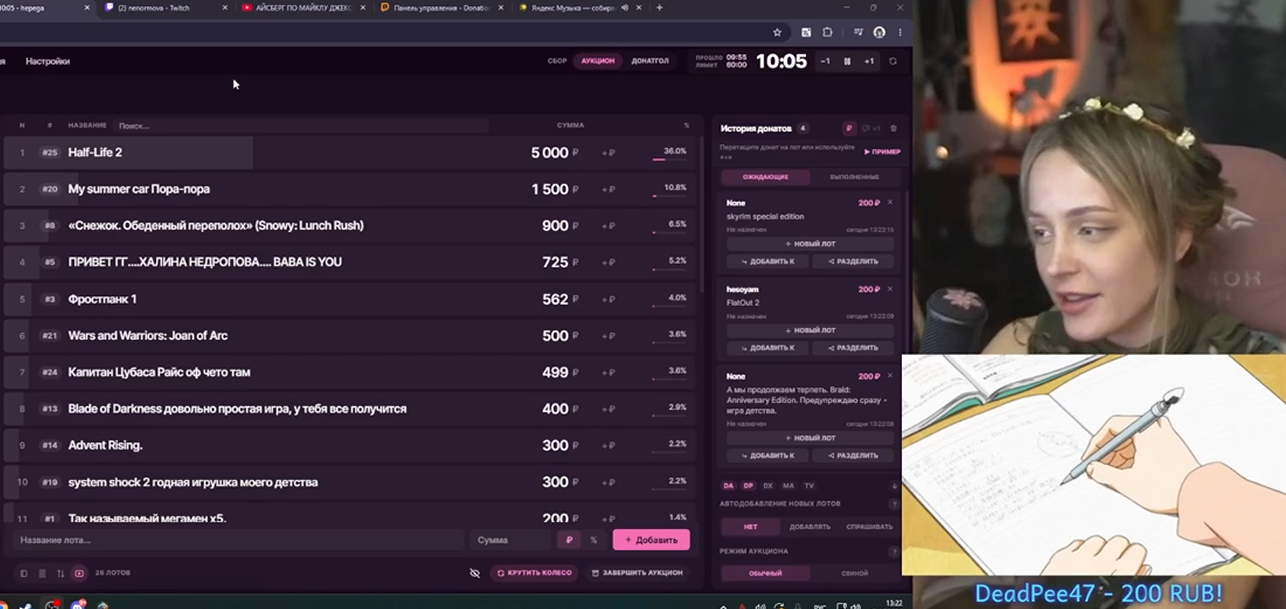The image size is (1286, 609).
Task: Click the compact rows view icon
Action: pos(42,573)
